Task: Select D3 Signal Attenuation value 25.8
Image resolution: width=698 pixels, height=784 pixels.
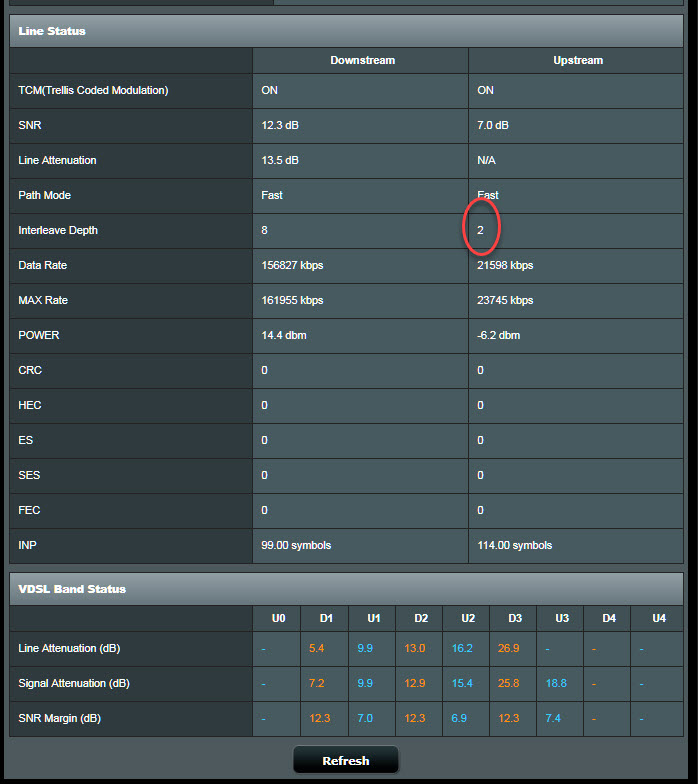Action: 508,684
